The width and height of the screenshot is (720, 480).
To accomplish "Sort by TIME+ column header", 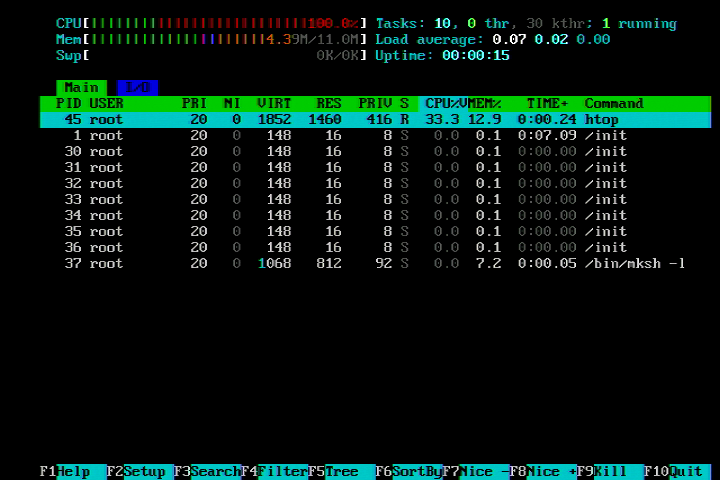I will (547, 103).
